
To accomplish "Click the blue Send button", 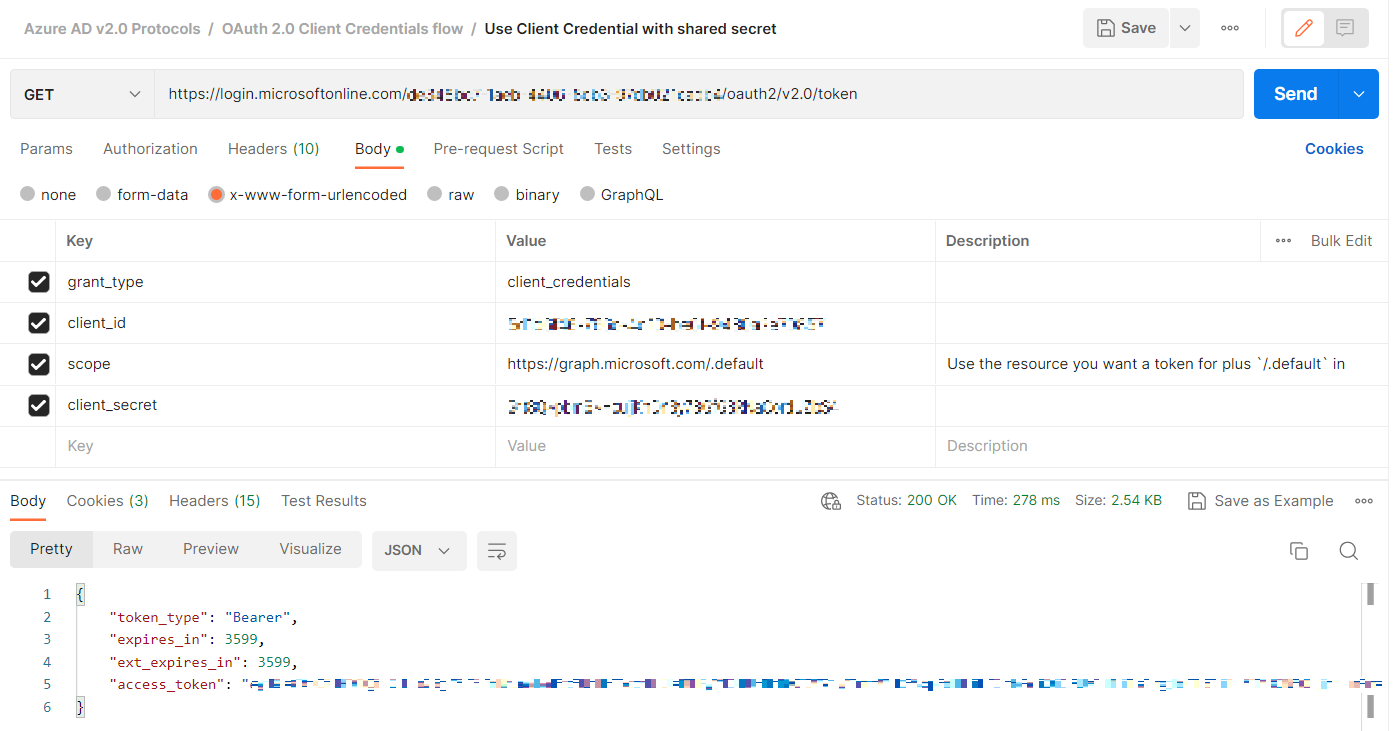I will [x=1295, y=94].
